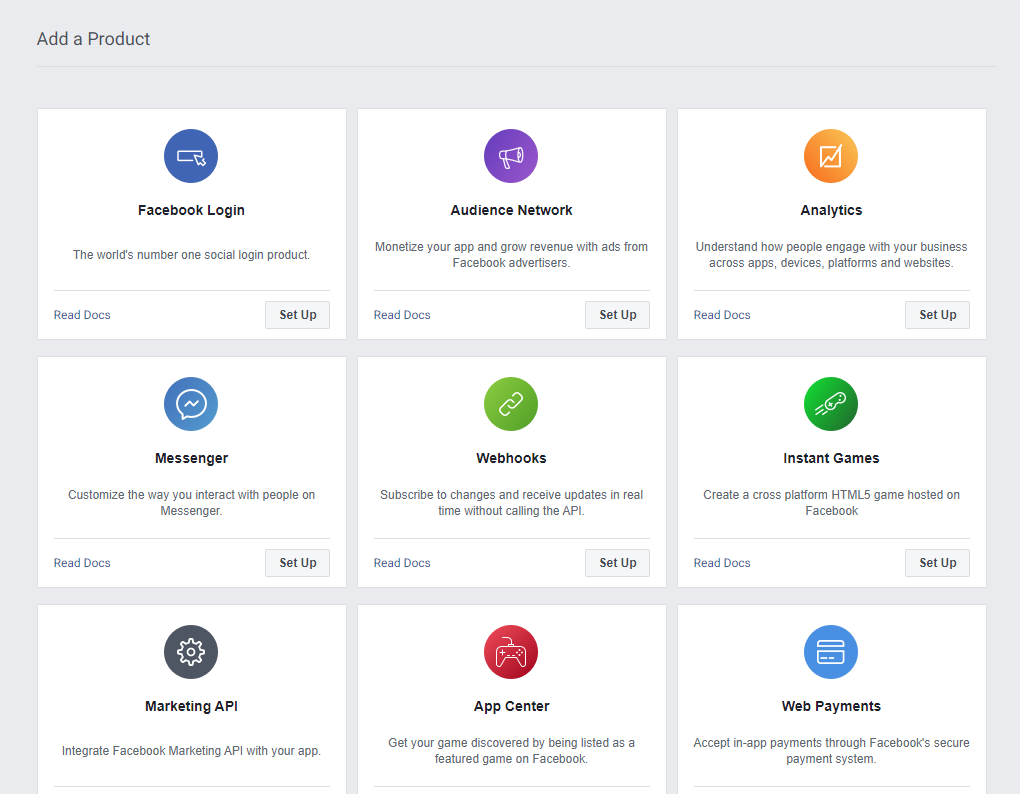Set up Messenger product
The image size is (1020, 794).
(297, 563)
